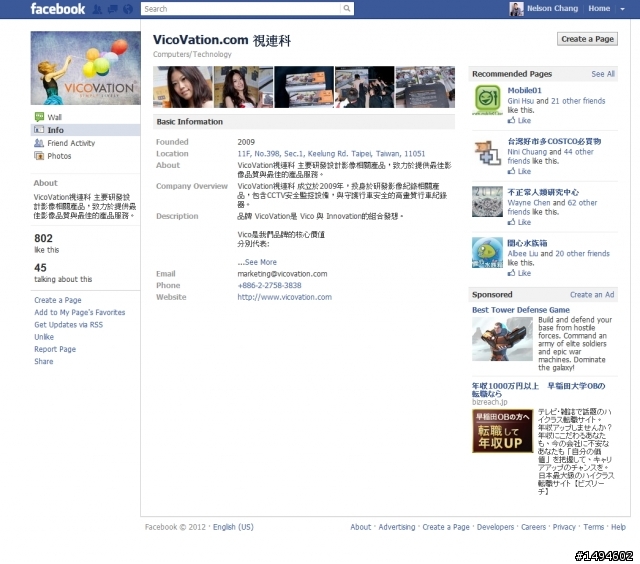Open notifications globe icon
The height and width of the screenshot is (564, 640).
tap(128, 9)
